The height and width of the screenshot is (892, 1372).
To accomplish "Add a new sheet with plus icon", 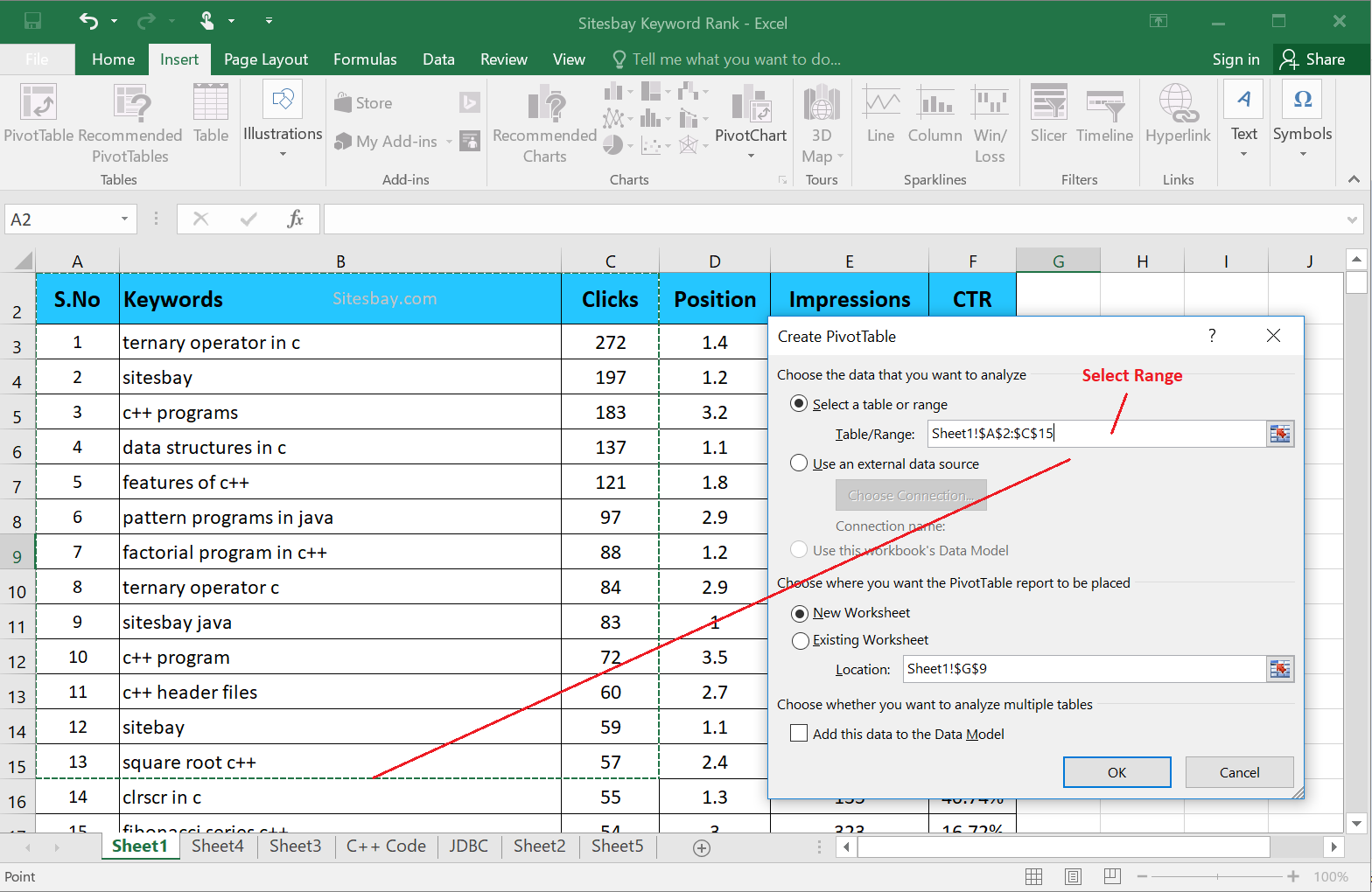I will (x=701, y=847).
